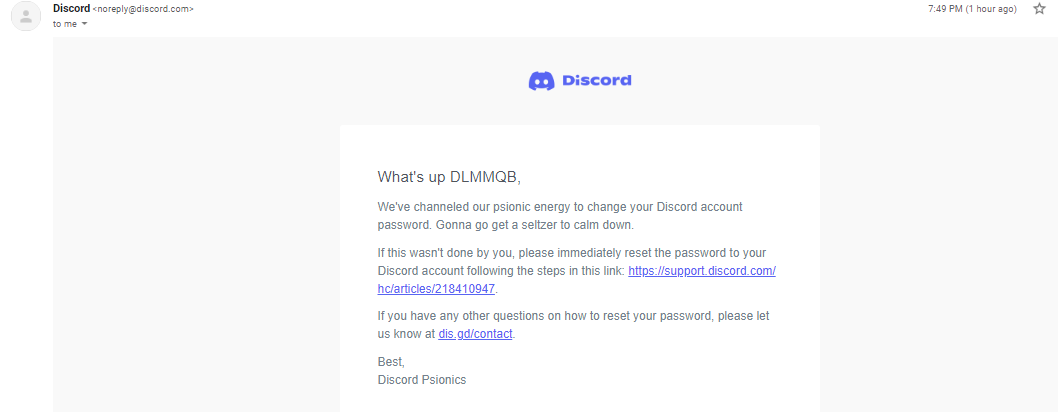Click the noreply@discord.com sender address
This screenshot has width=1058, height=412.
click(143, 9)
